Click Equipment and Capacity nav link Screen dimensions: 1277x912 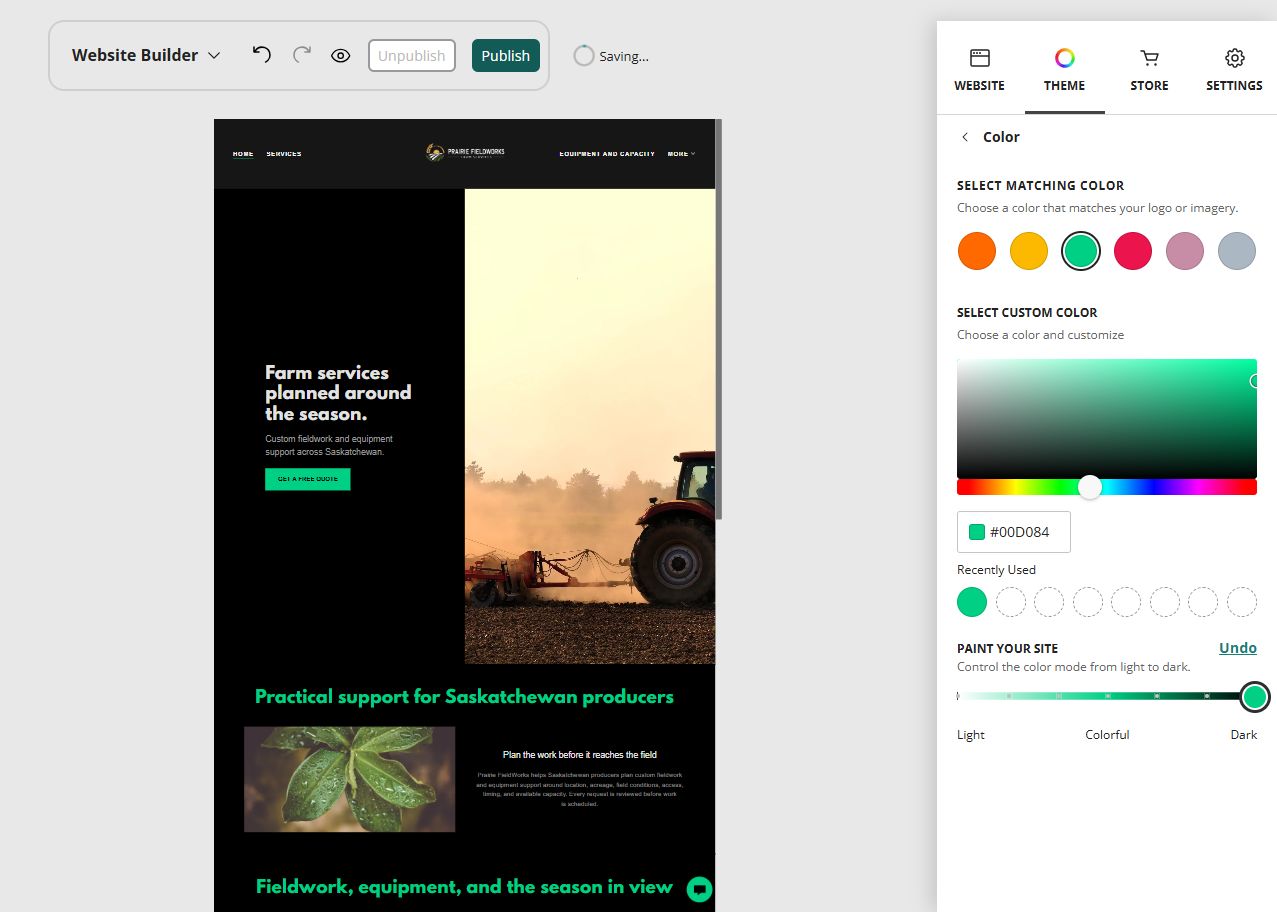point(607,154)
